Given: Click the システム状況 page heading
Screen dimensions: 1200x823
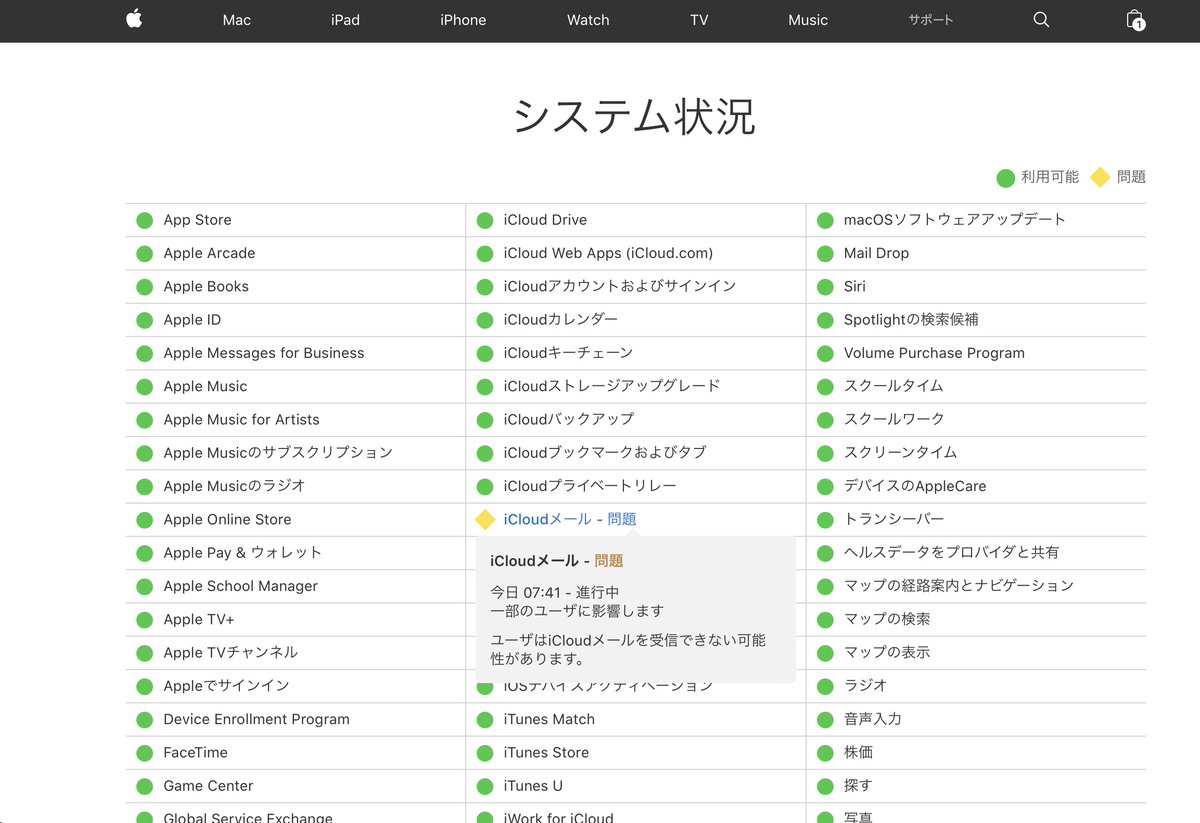Looking at the screenshot, I should (634, 117).
